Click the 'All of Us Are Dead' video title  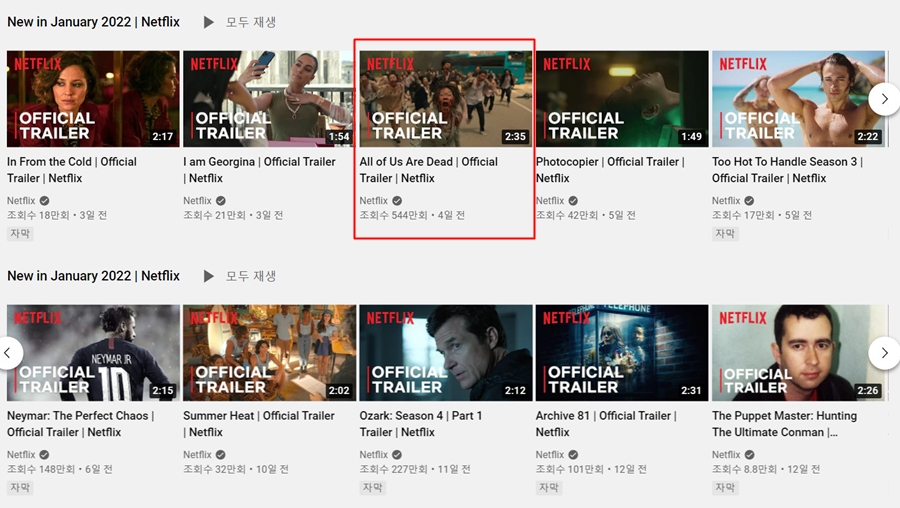coord(428,170)
